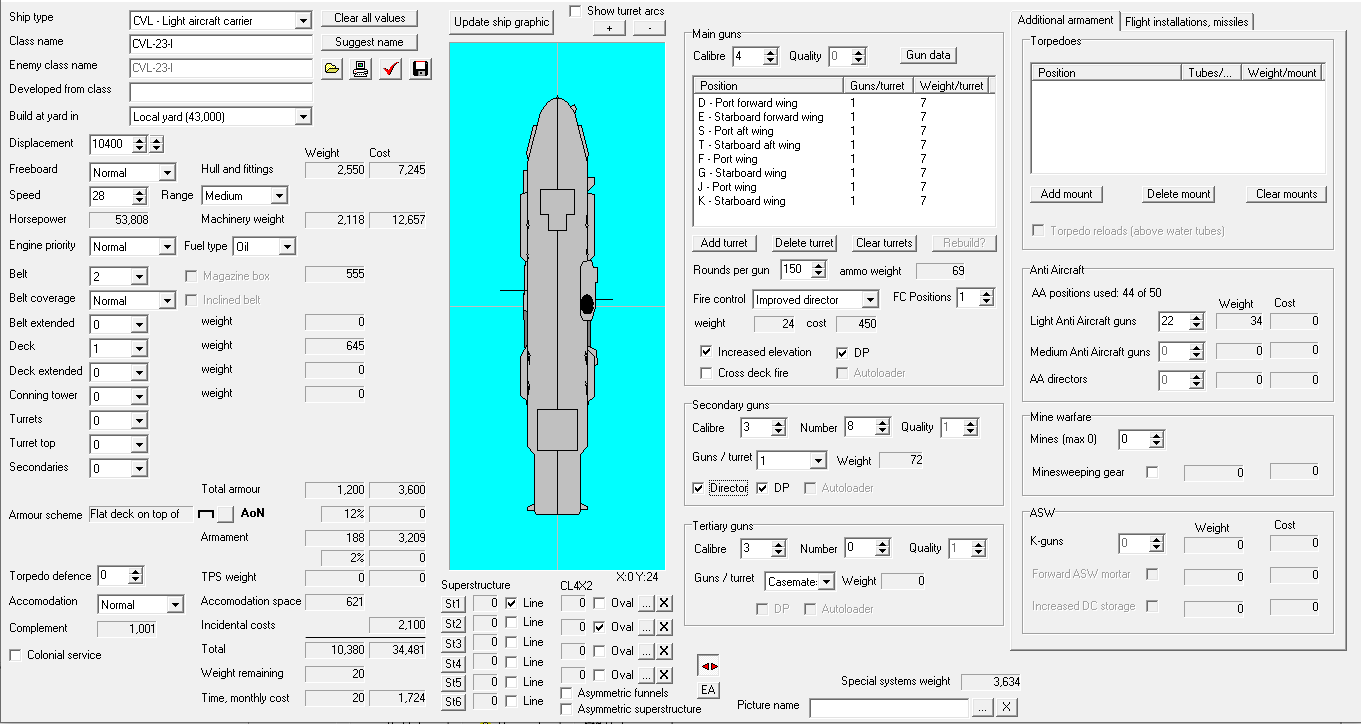The image size is (1361, 724).
Task: Open the Fuel type dropdown
Action: [287, 246]
